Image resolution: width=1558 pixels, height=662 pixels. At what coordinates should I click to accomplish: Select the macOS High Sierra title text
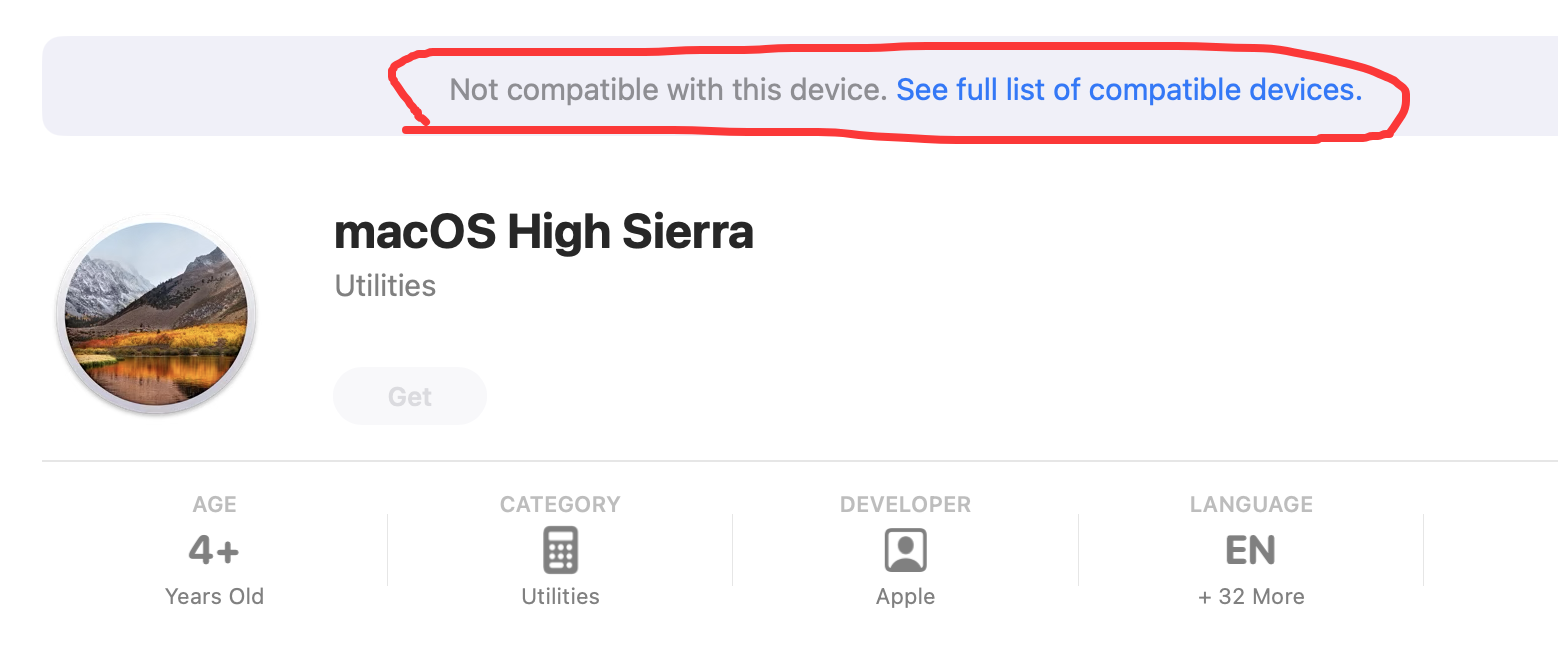click(543, 232)
